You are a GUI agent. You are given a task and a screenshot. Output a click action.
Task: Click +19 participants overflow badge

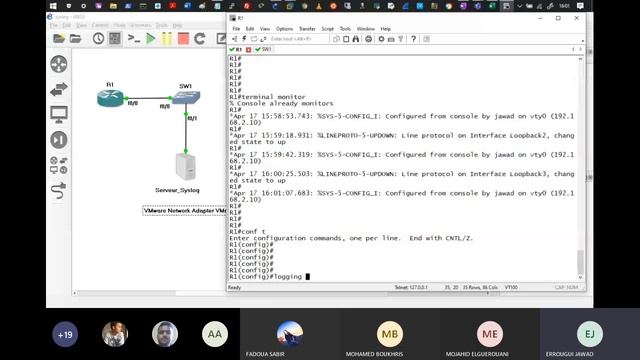pos(65,335)
